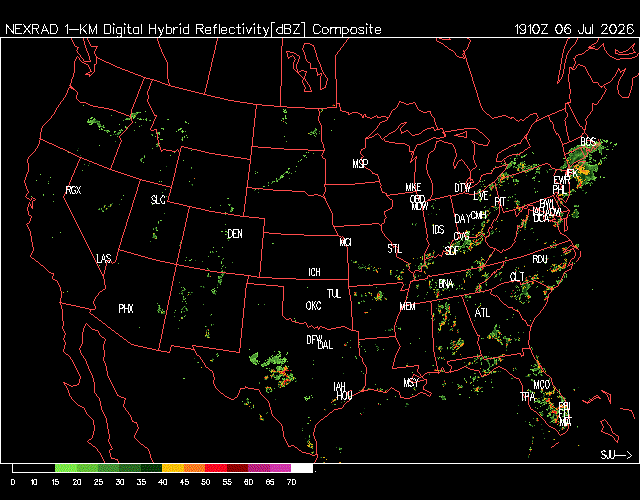Click the legend scale value 20

click(x=77, y=482)
